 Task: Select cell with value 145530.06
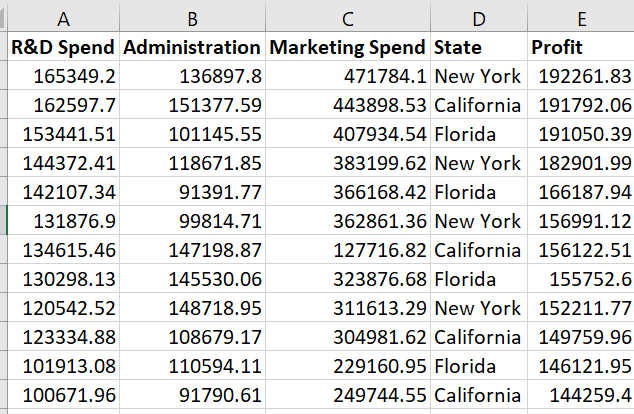[192, 279]
